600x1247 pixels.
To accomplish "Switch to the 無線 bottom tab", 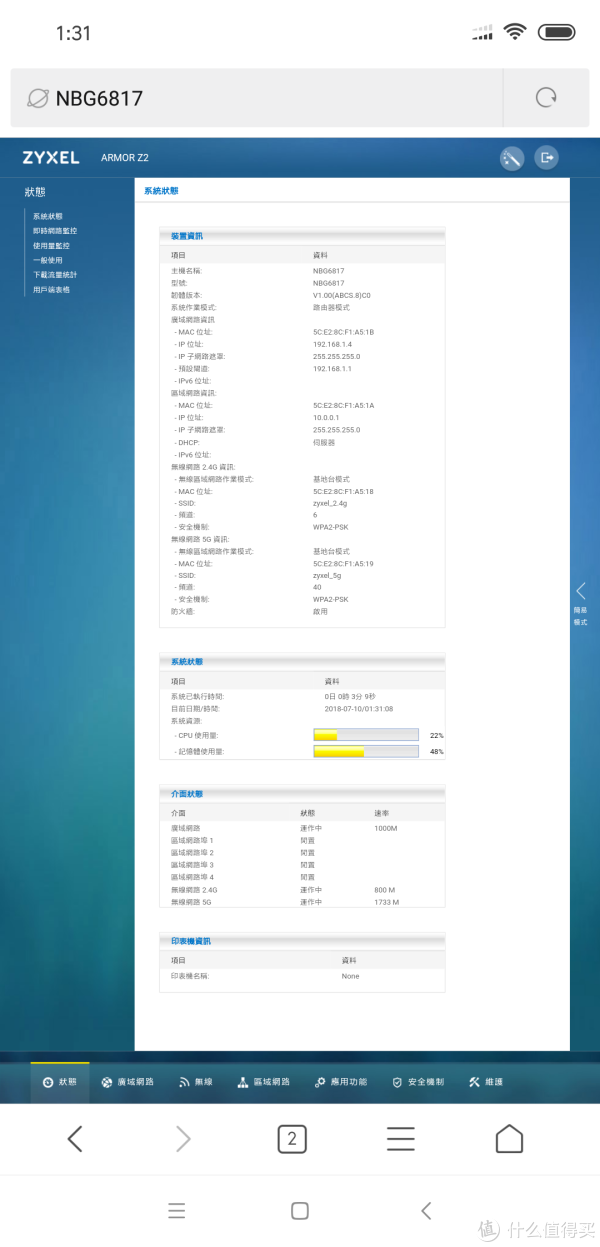I will 196,1082.
